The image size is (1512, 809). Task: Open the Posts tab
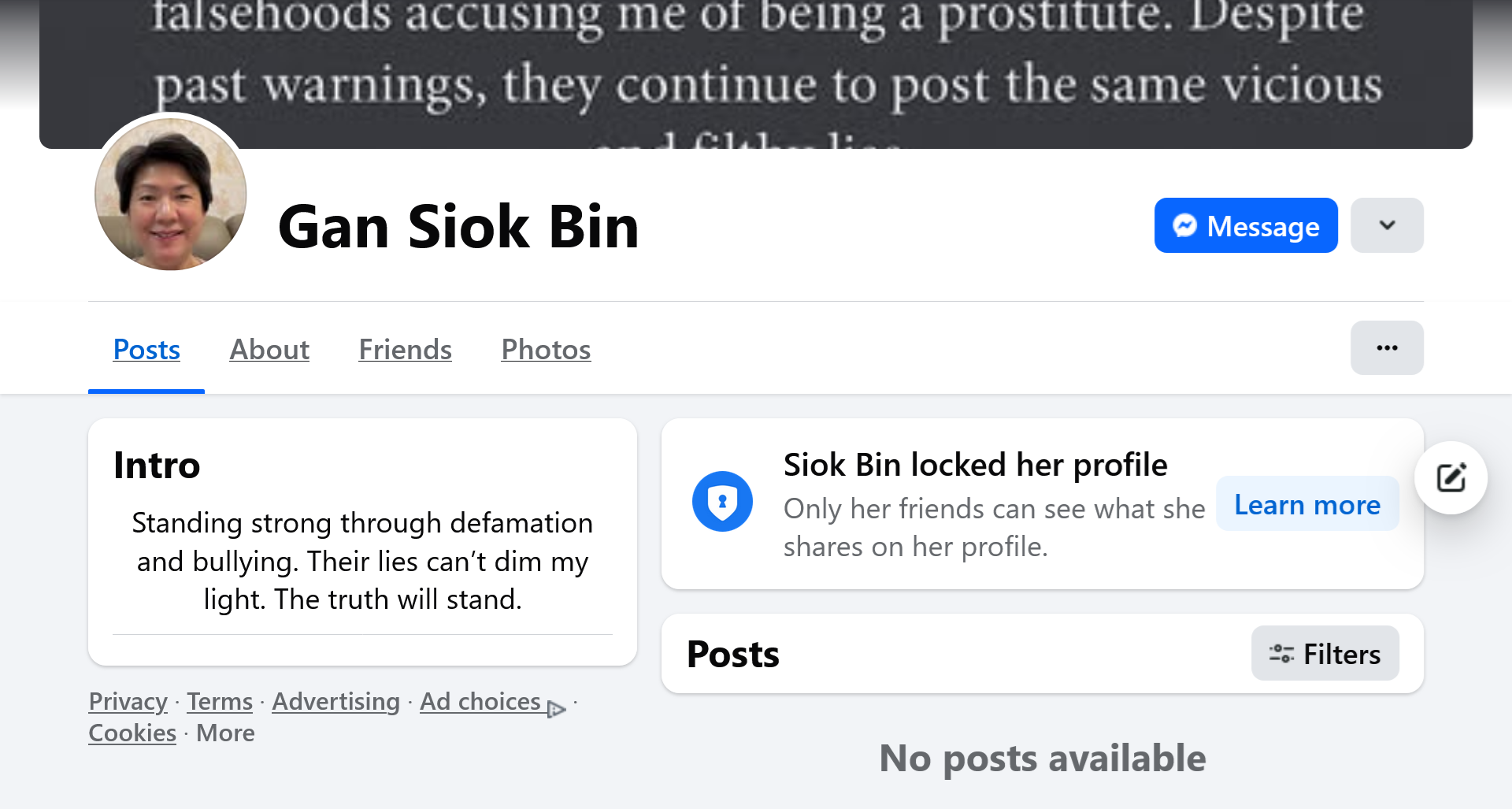146,350
